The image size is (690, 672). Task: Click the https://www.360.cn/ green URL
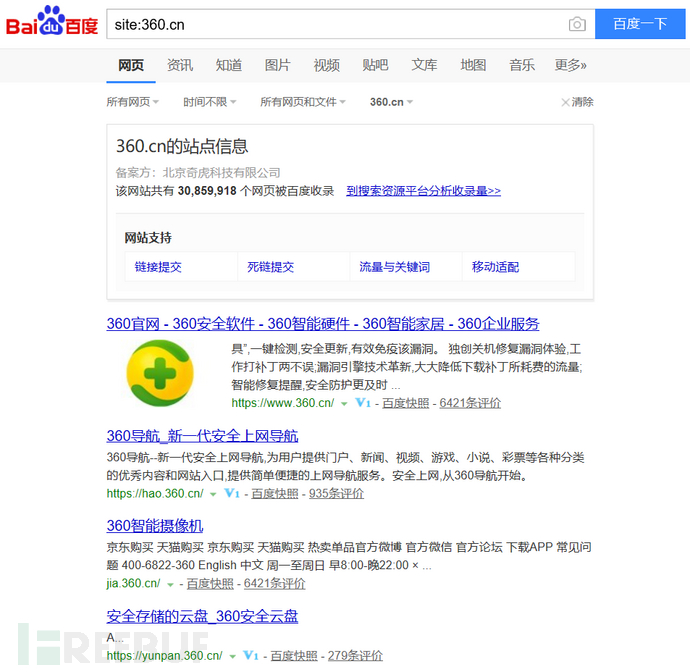tap(283, 403)
